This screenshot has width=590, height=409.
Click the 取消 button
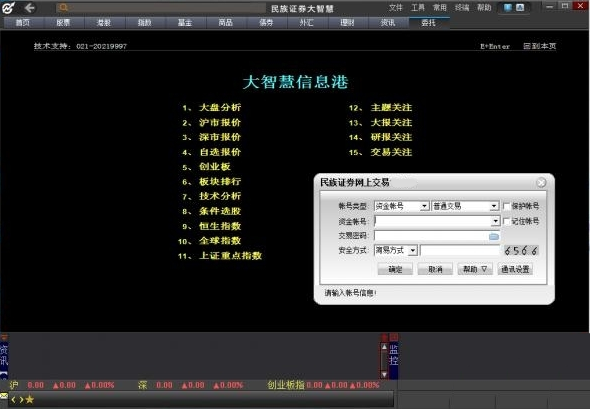point(435,269)
